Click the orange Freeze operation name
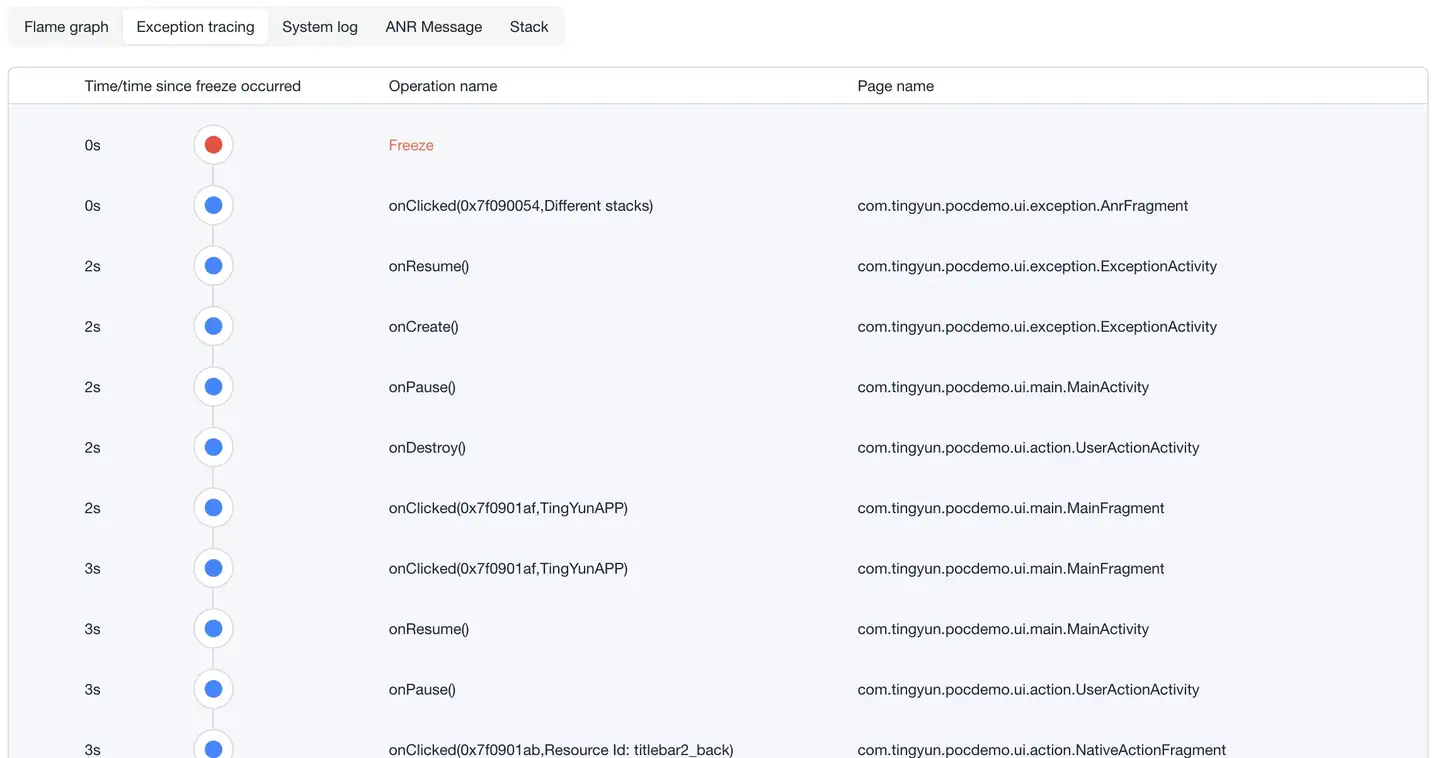1440x758 pixels. click(411, 145)
